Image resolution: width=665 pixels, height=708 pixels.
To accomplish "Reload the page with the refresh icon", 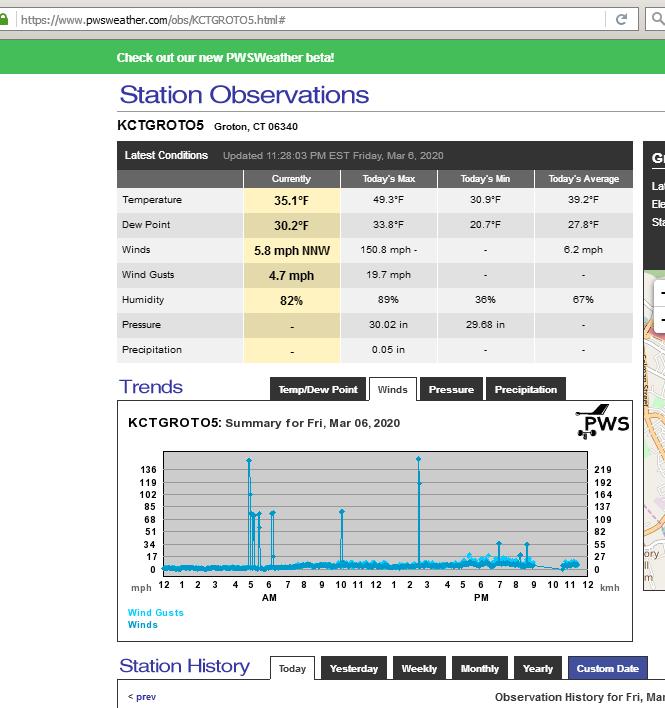I will click(x=621, y=19).
